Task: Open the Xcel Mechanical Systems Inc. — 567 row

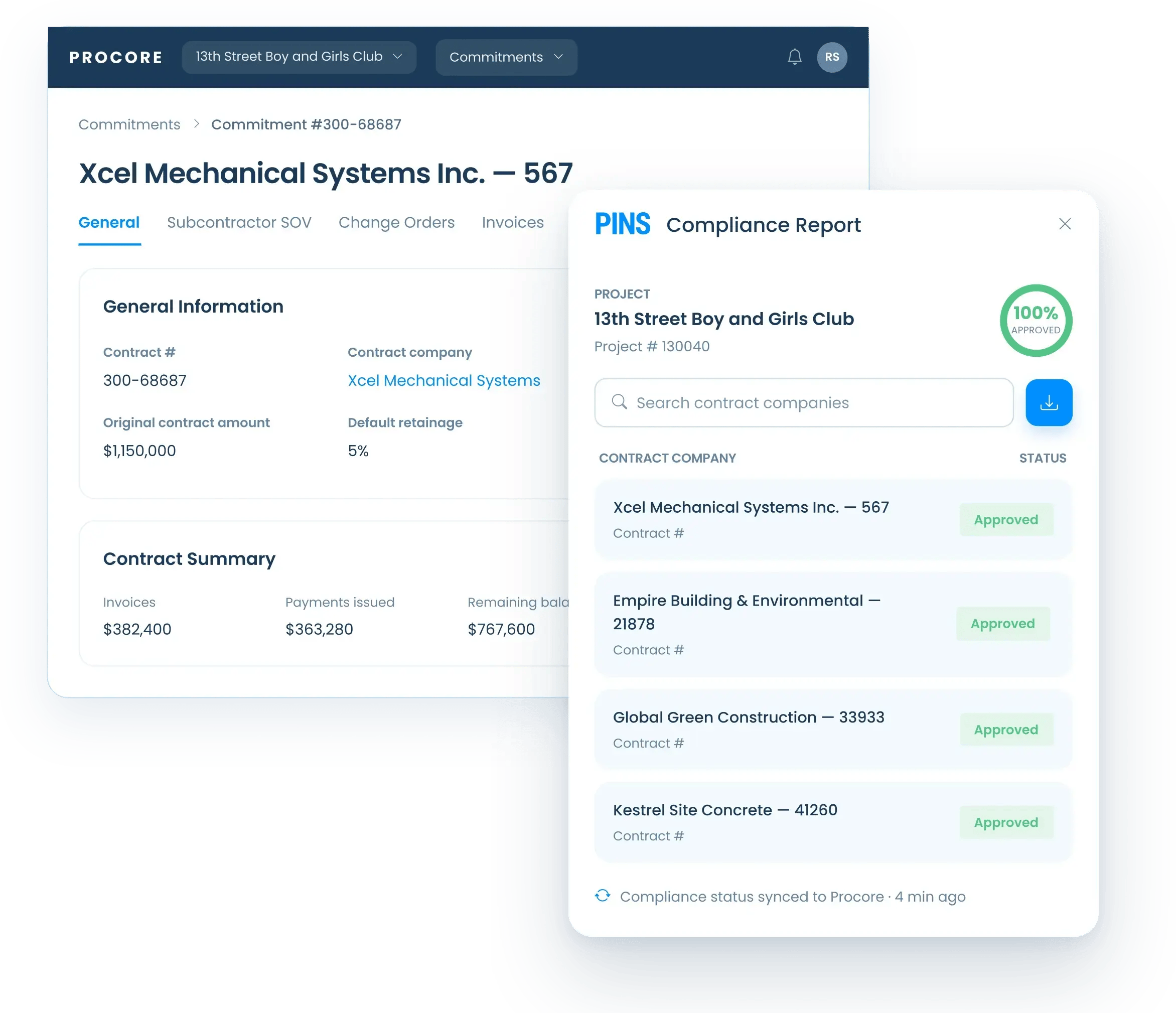Action: tap(833, 520)
